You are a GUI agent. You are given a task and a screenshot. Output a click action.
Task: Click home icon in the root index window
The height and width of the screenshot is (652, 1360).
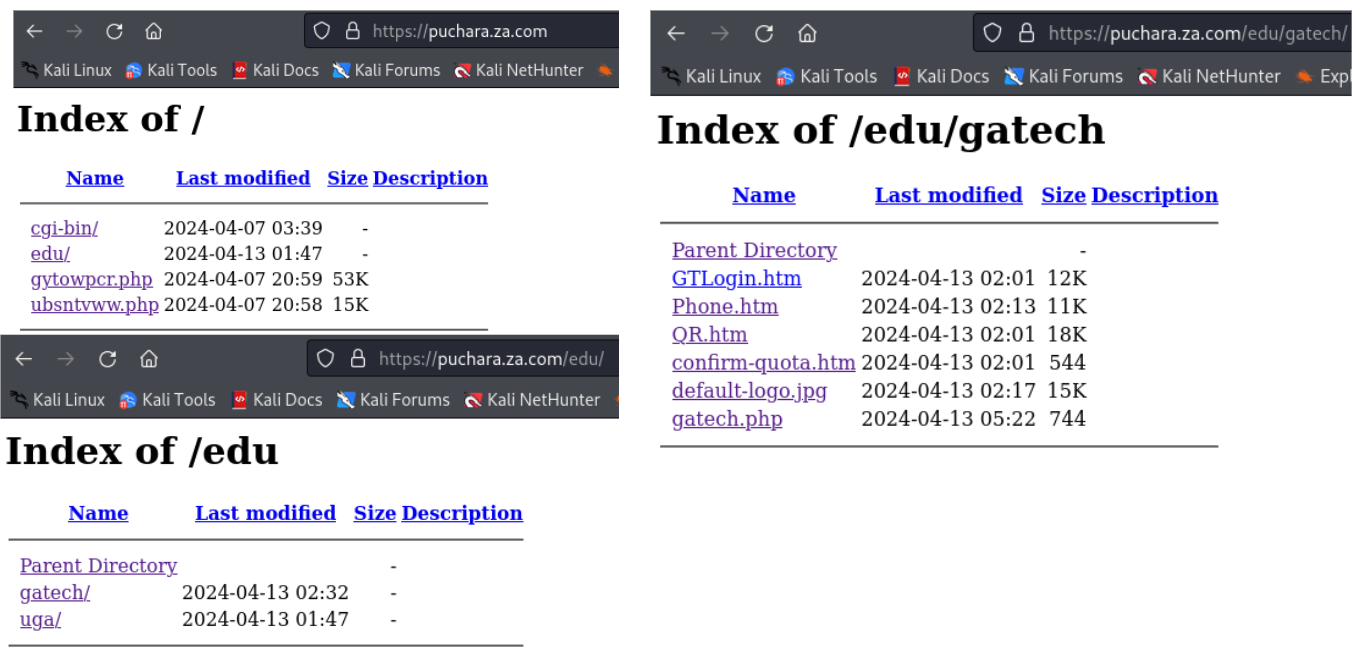click(153, 31)
